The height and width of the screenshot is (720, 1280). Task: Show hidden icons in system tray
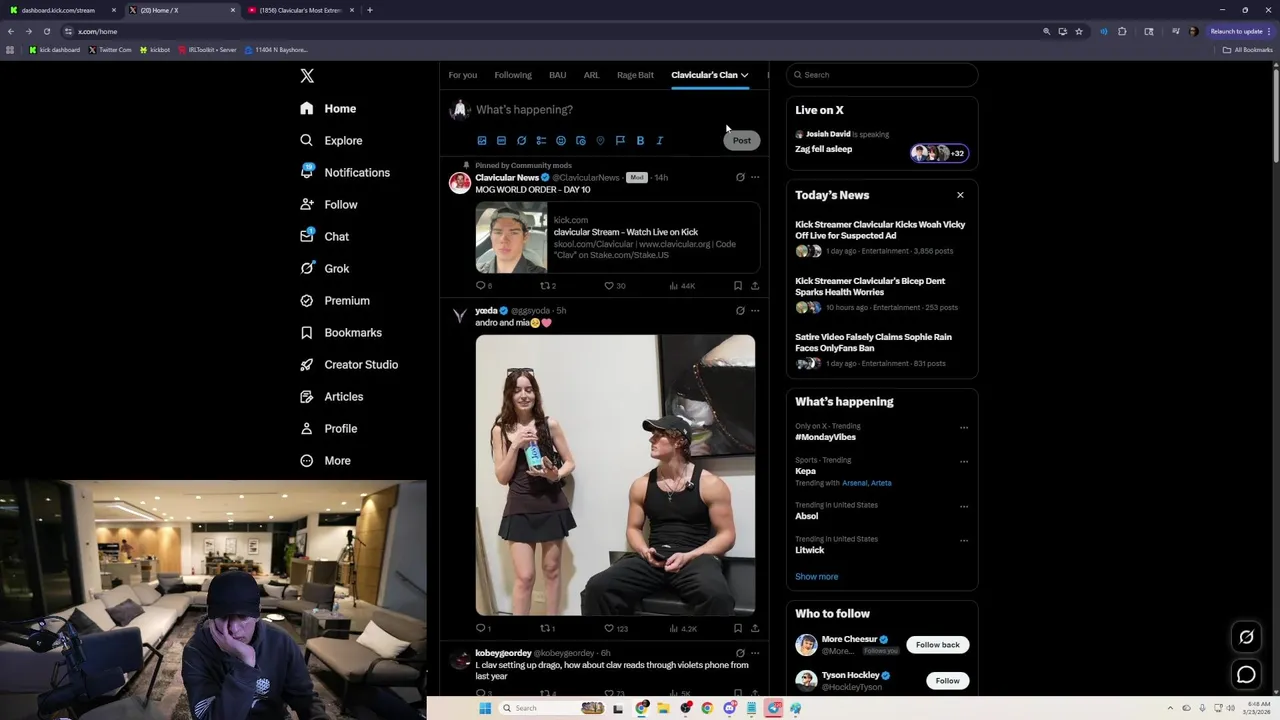tap(1170, 708)
